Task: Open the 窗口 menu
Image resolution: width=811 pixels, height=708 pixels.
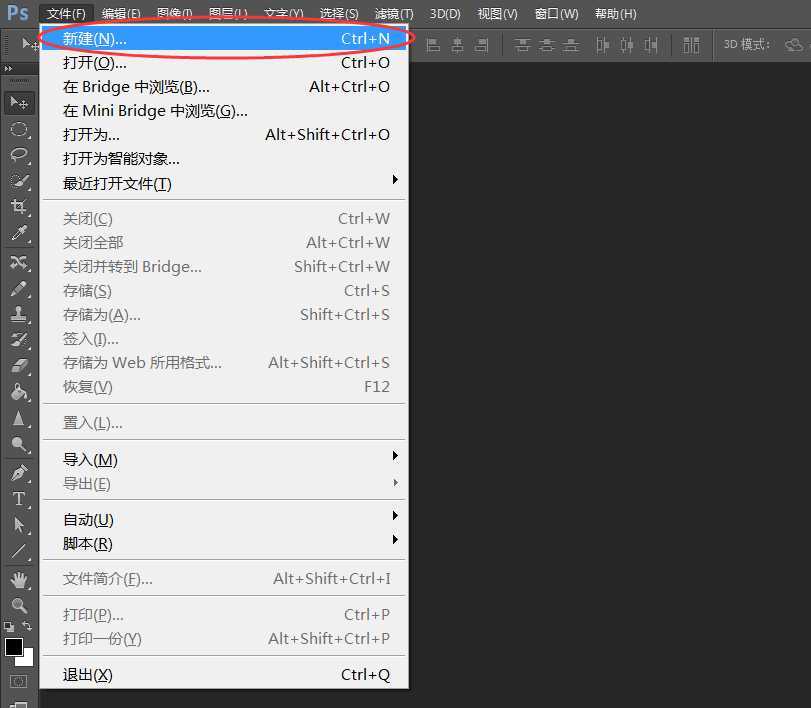Action: (x=556, y=13)
